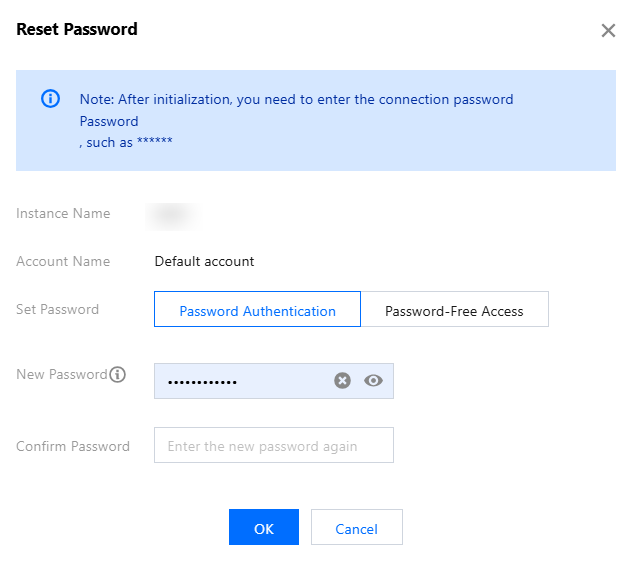Cancel the password reset

(x=357, y=527)
